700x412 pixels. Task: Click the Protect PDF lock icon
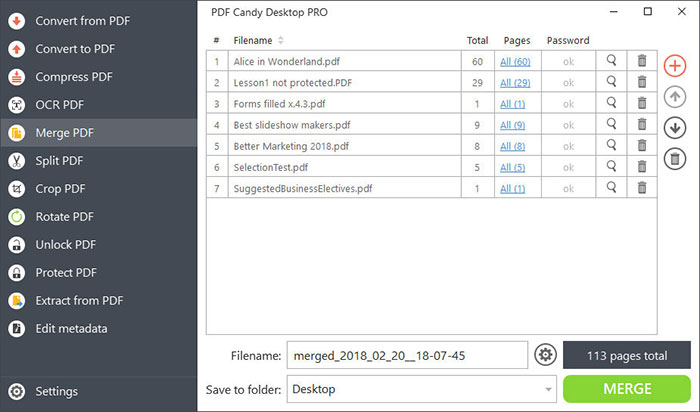click(x=17, y=273)
